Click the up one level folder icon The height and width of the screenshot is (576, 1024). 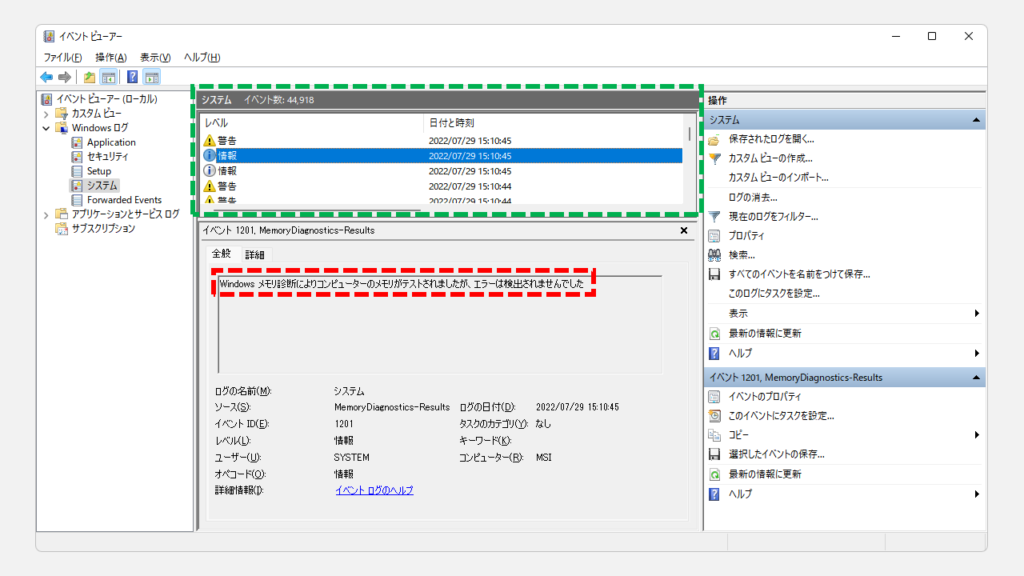(x=90, y=77)
